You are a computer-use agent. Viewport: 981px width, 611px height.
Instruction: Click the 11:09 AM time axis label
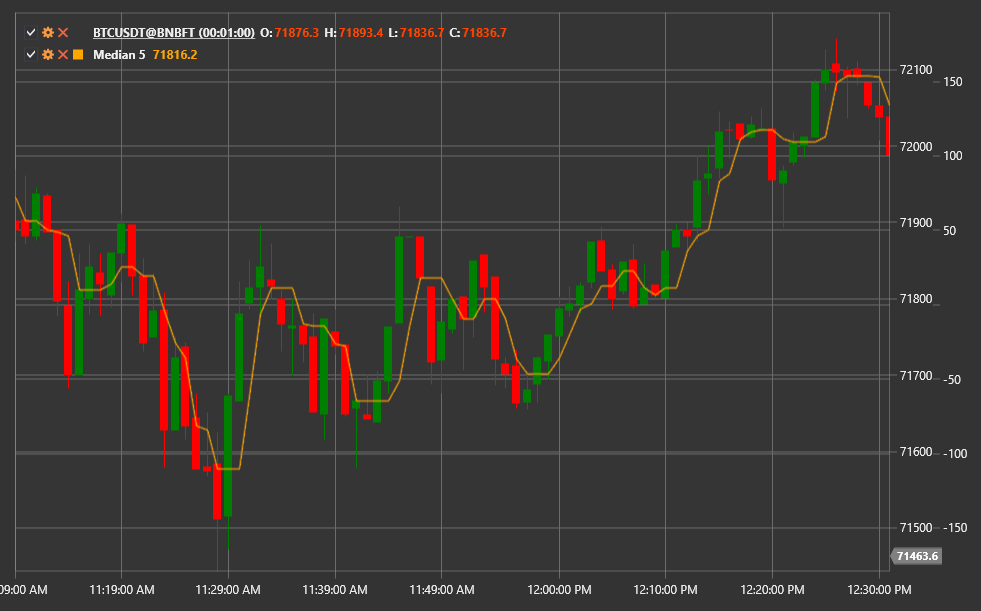[22, 590]
